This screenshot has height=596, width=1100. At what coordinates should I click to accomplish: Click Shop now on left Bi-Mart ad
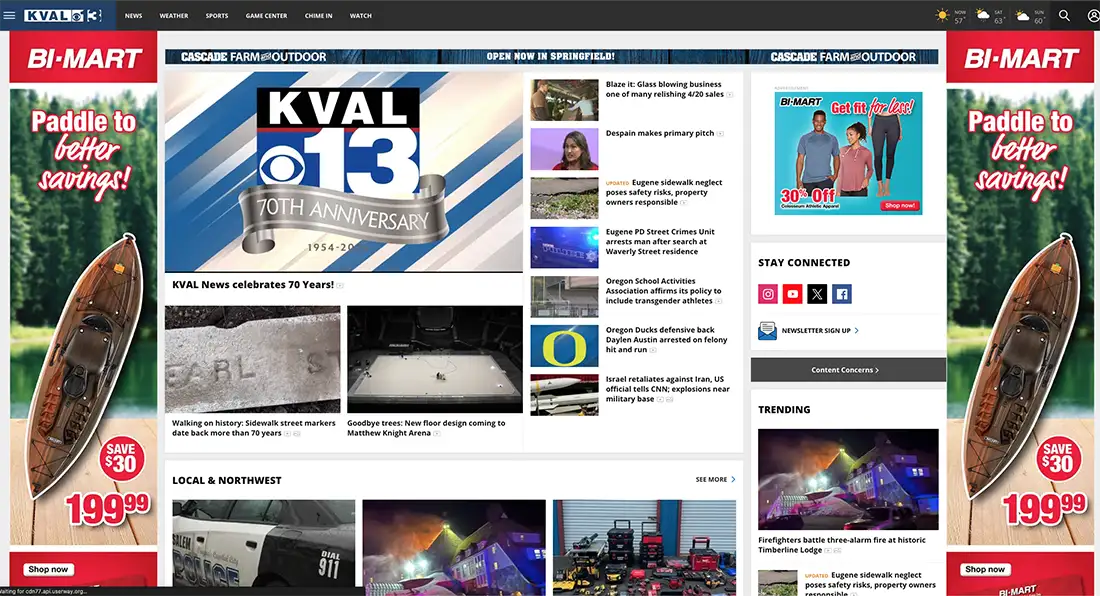click(48, 569)
